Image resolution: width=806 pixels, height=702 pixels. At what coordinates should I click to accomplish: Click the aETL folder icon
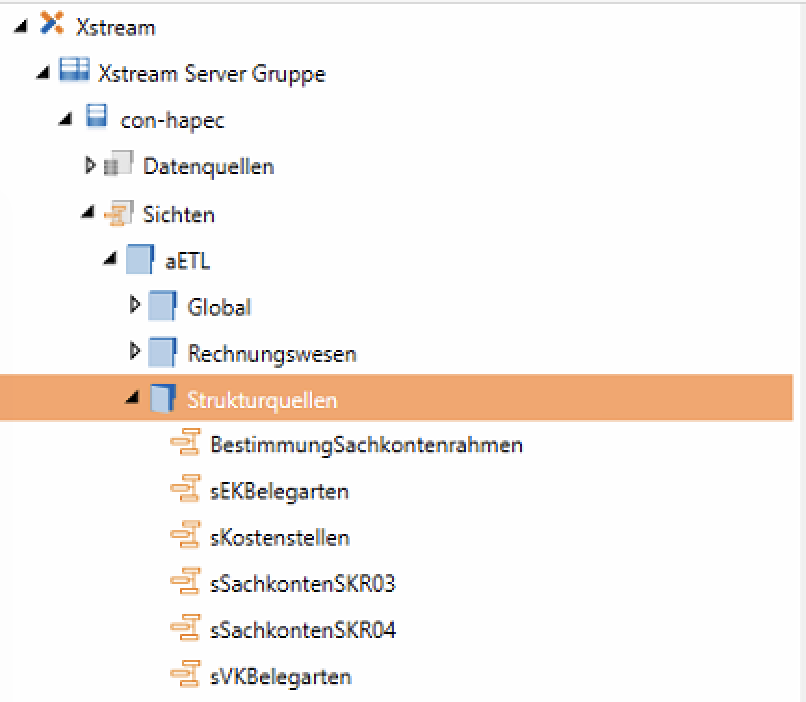[x=141, y=261]
